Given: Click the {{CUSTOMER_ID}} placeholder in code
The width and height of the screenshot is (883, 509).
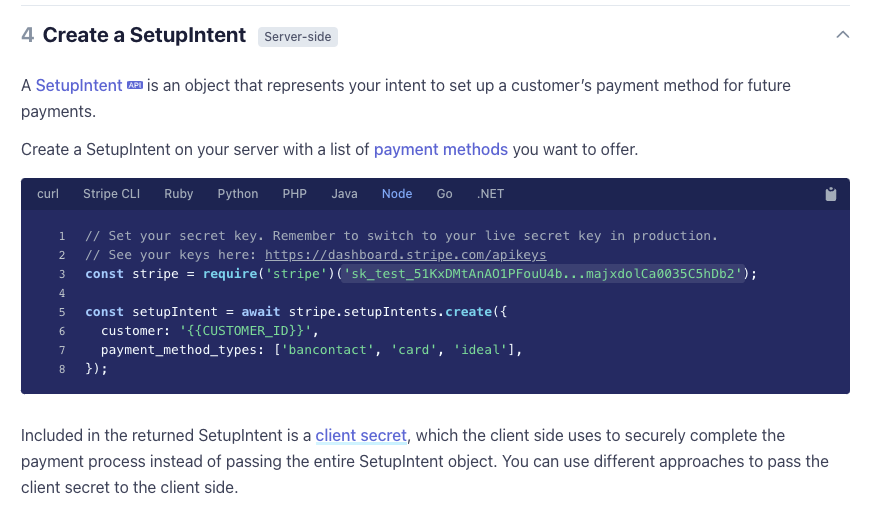Looking at the screenshot, I should [x=245, y=331].
